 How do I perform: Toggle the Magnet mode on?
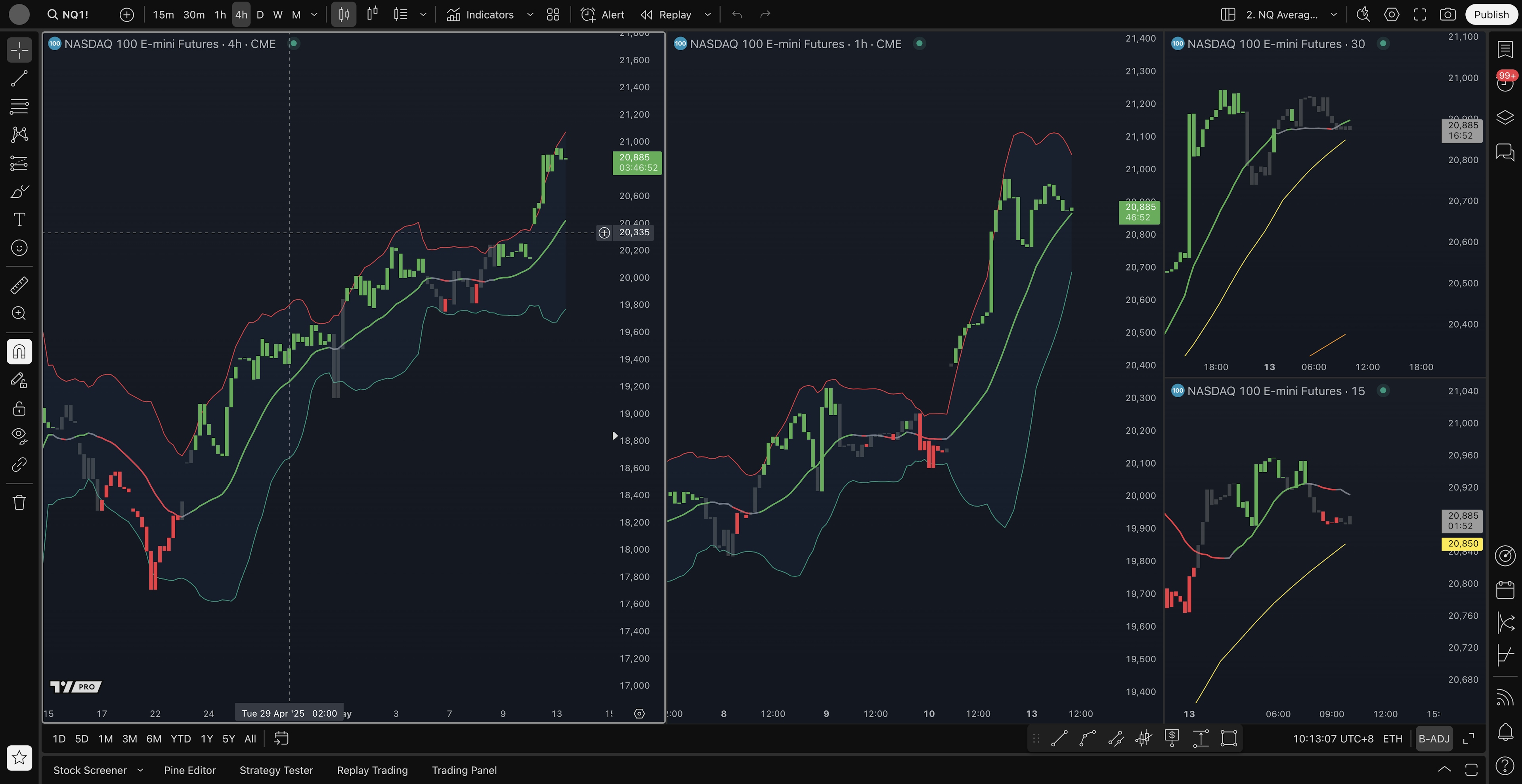[19, 352]
